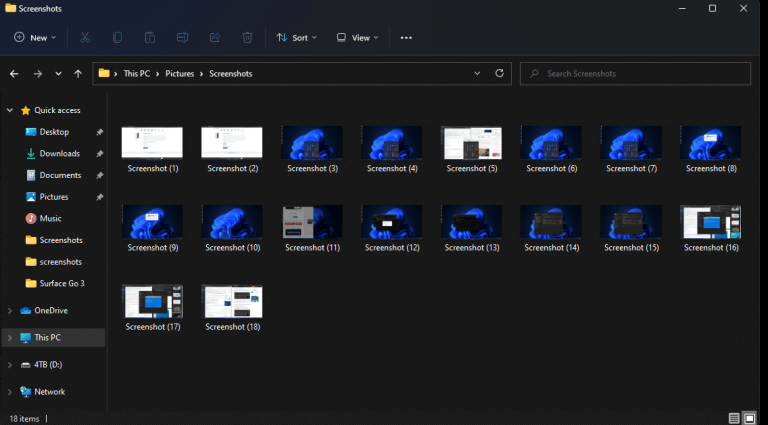Select OneDrive in the navigation pane
The image size is (768, 425).
[x=51, y=311]
